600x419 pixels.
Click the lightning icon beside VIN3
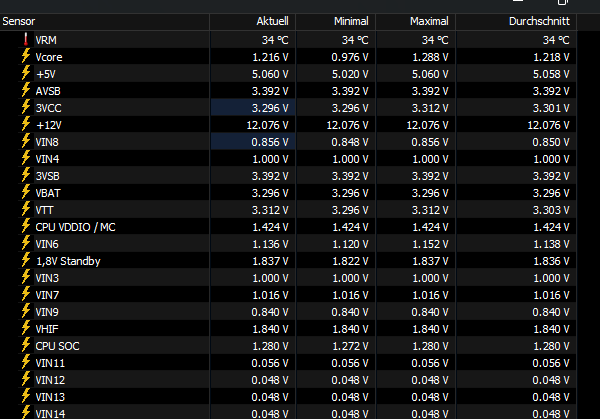click(x=26, y=277)
